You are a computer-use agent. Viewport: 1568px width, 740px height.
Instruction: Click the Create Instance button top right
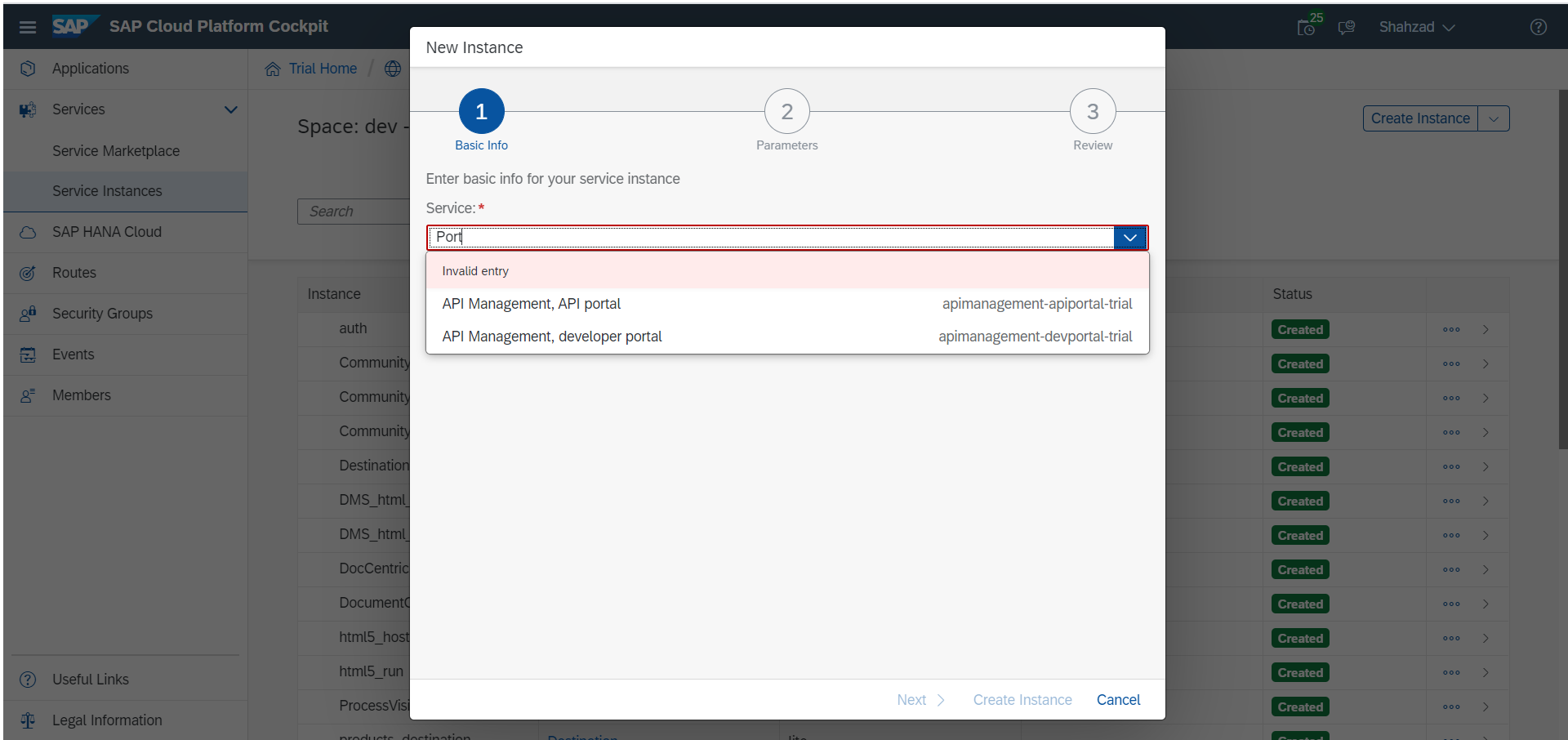point(1420,118)
